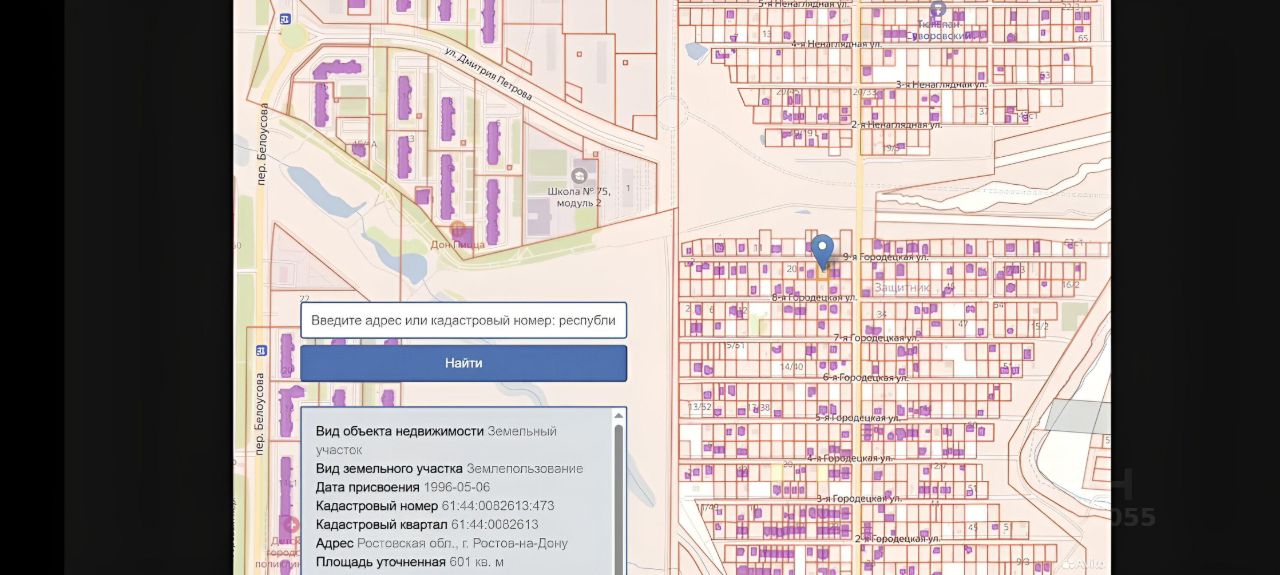1280x575 pixels.
Task: Select the highlighted orange land parcel
Action: click(823, 273)
